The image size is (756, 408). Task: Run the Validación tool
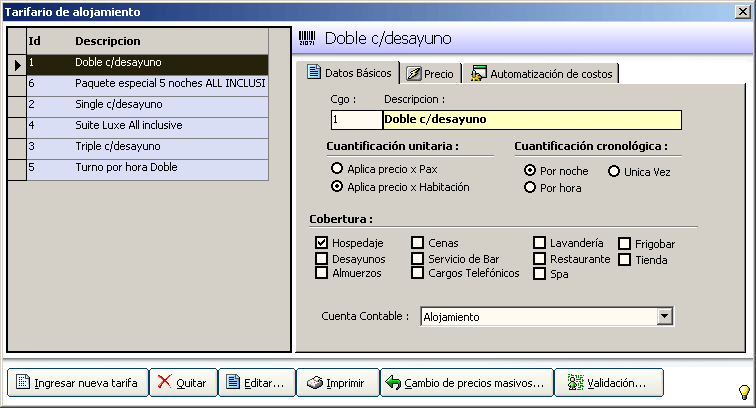607,383
